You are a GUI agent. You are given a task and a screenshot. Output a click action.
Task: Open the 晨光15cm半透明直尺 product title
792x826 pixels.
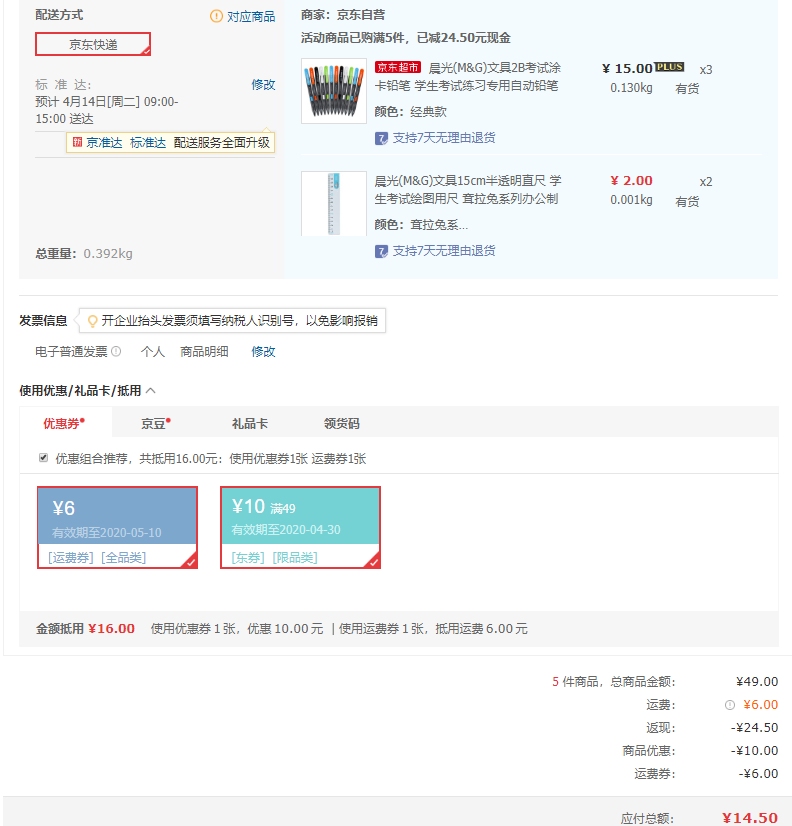468,190
